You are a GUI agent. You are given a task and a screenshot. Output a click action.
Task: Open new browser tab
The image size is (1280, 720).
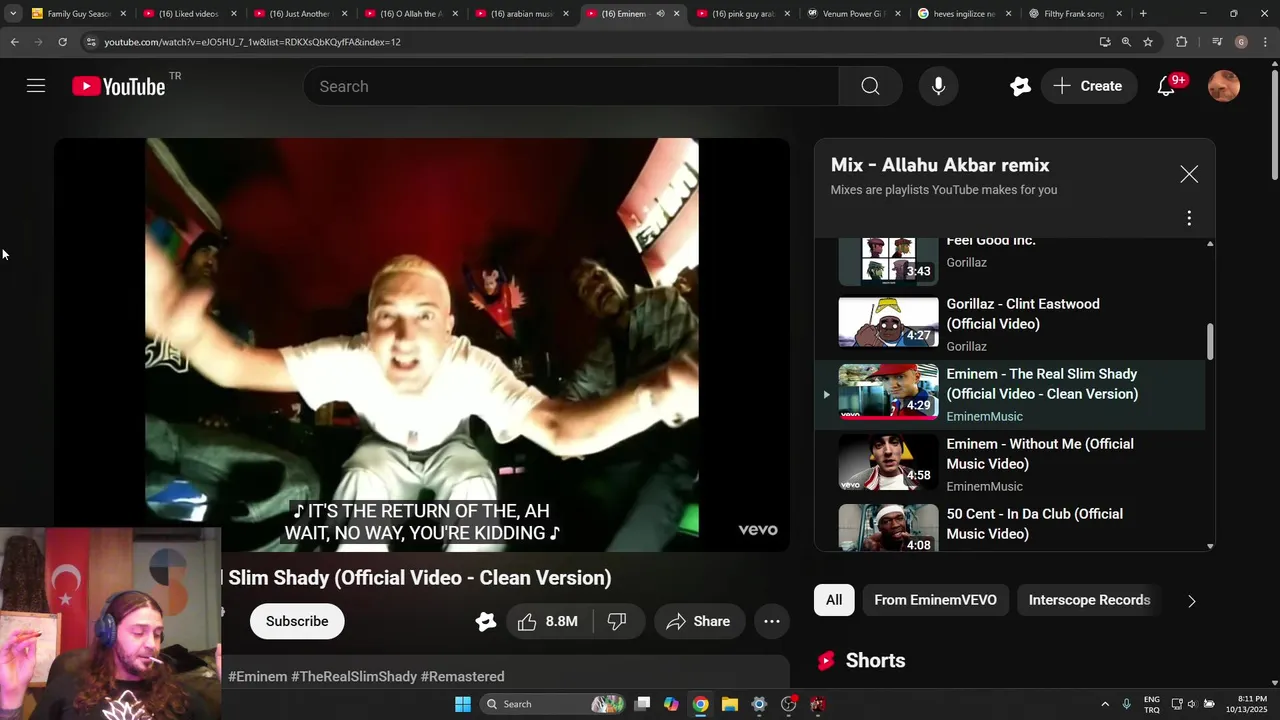[x=1143, y=14]
